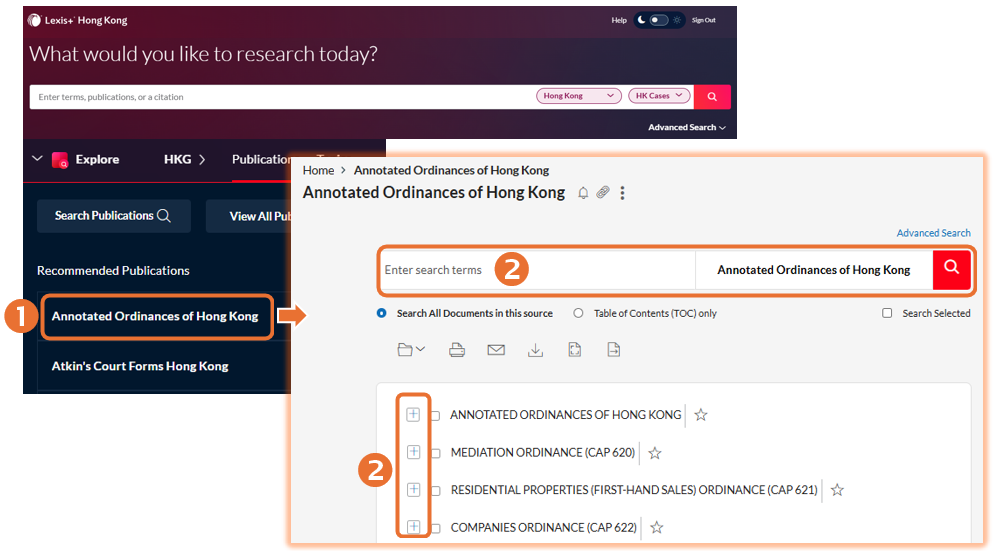Click the printer icon in the toolbar
The width and height of the screenshot is (997, 551).
click(457, 350)
